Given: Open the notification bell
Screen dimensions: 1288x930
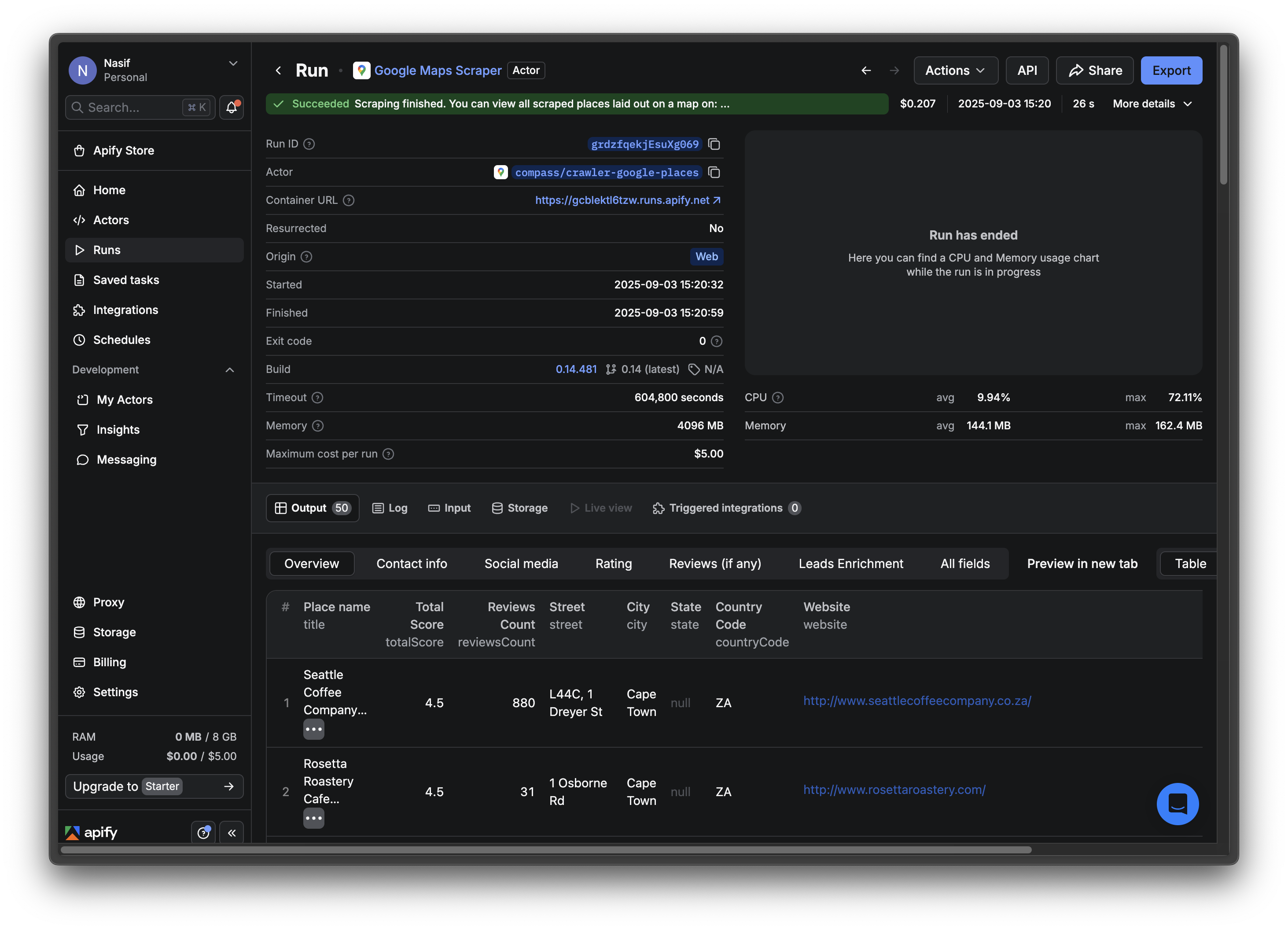Looking at the screenshot, I should [232, 107].
